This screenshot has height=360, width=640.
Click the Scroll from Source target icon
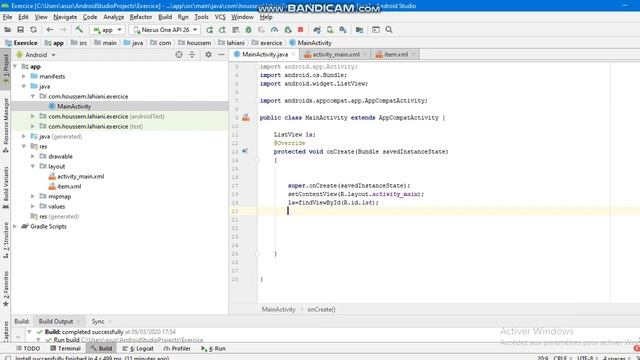coord(179,55)
